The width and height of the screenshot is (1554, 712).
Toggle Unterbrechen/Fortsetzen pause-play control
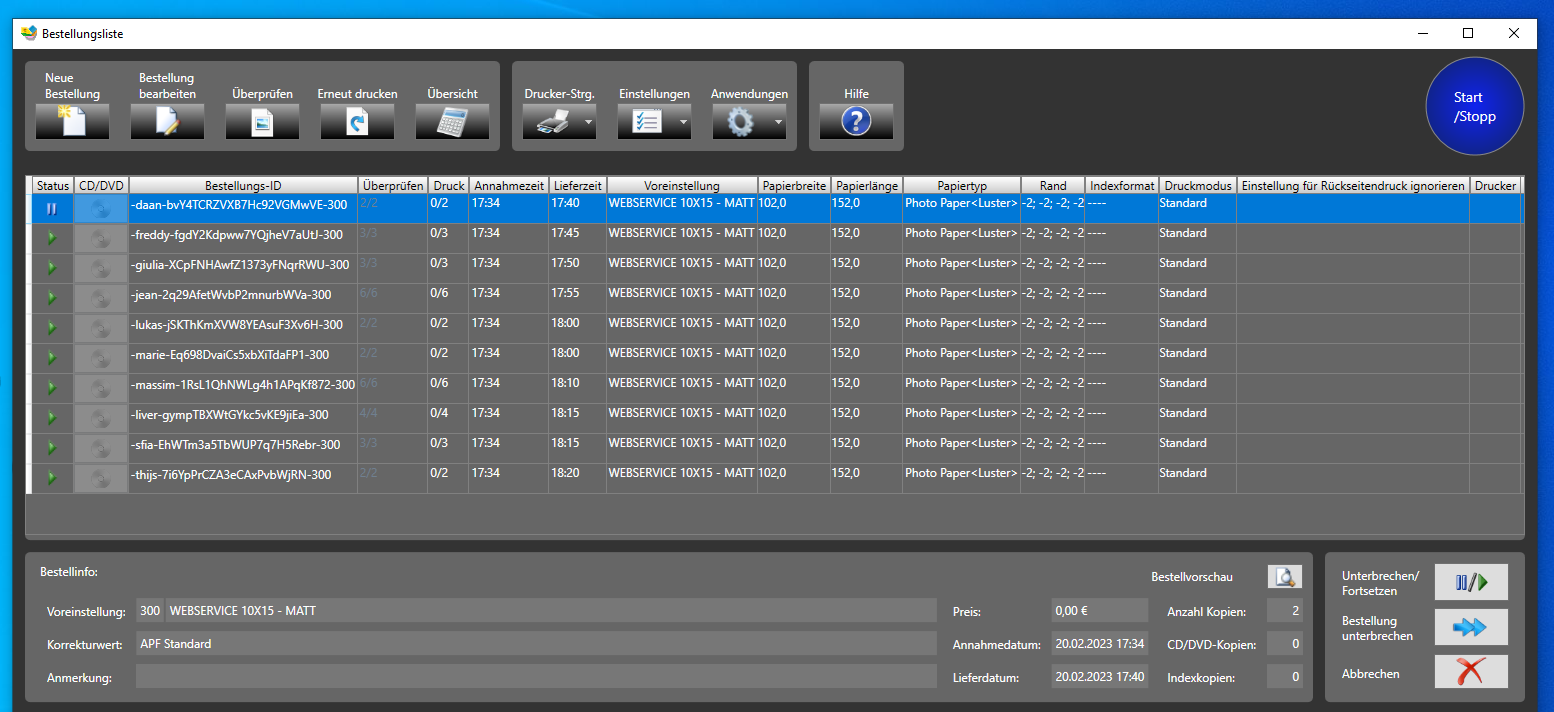click(x=1471, y=581)
